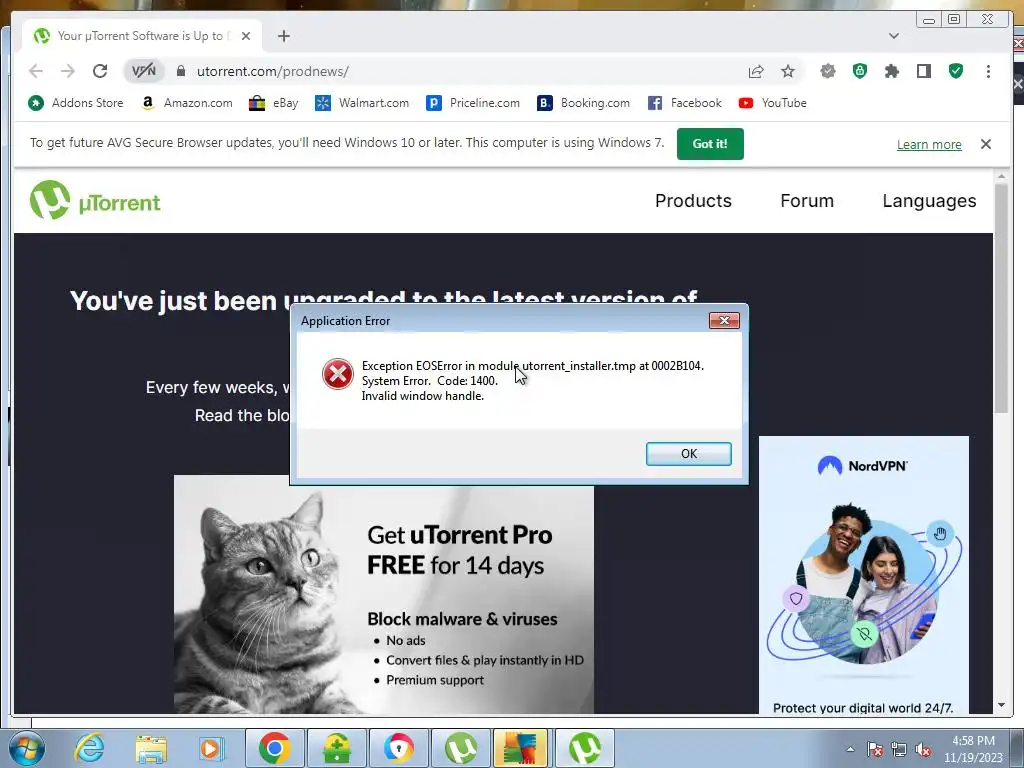Toggle the VPN button in address bar
The image size is (1024, 768).
tap(144, 71)
